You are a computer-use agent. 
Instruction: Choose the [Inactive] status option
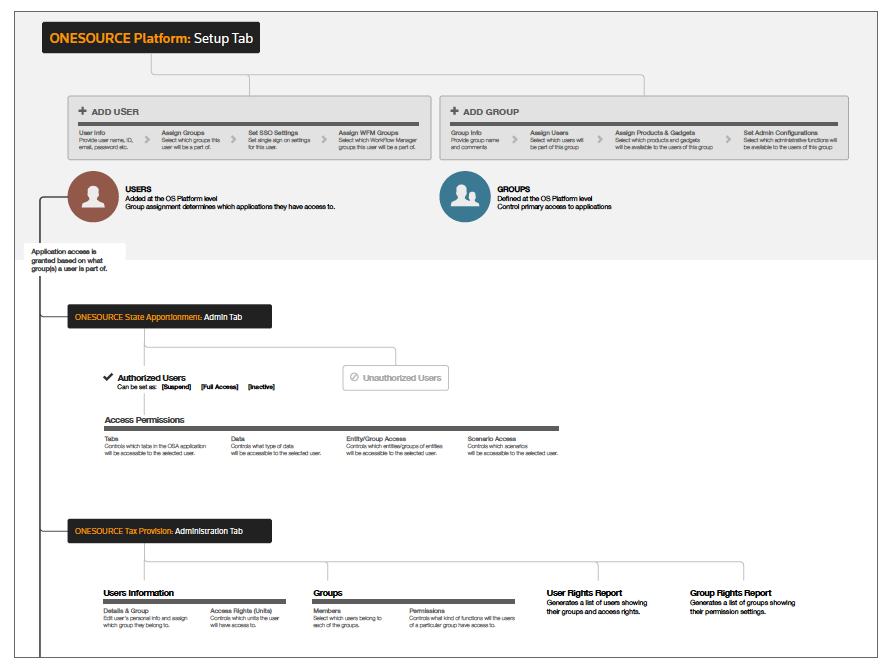tap(261, 387)
